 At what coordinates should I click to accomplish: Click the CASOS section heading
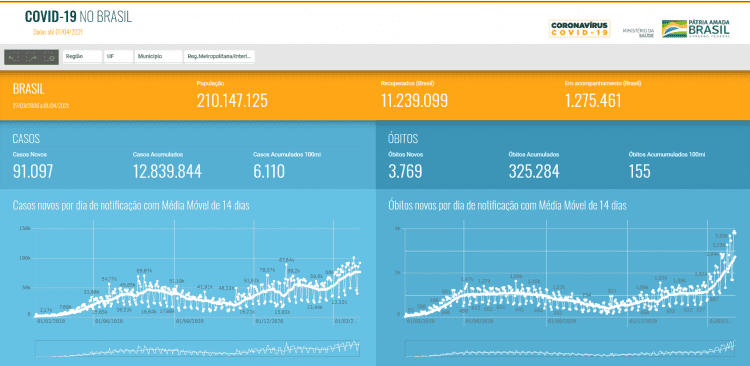pos(26,139)
